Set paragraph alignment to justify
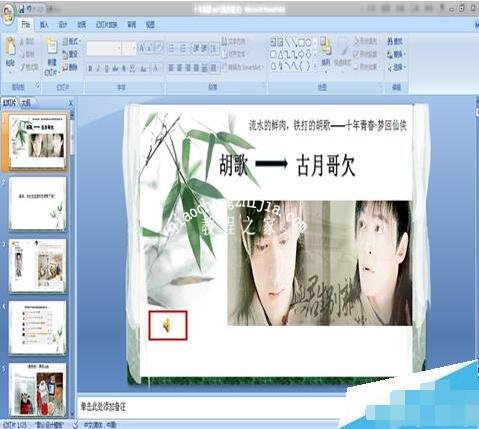The image size is (479, 429). coord(196,68)
